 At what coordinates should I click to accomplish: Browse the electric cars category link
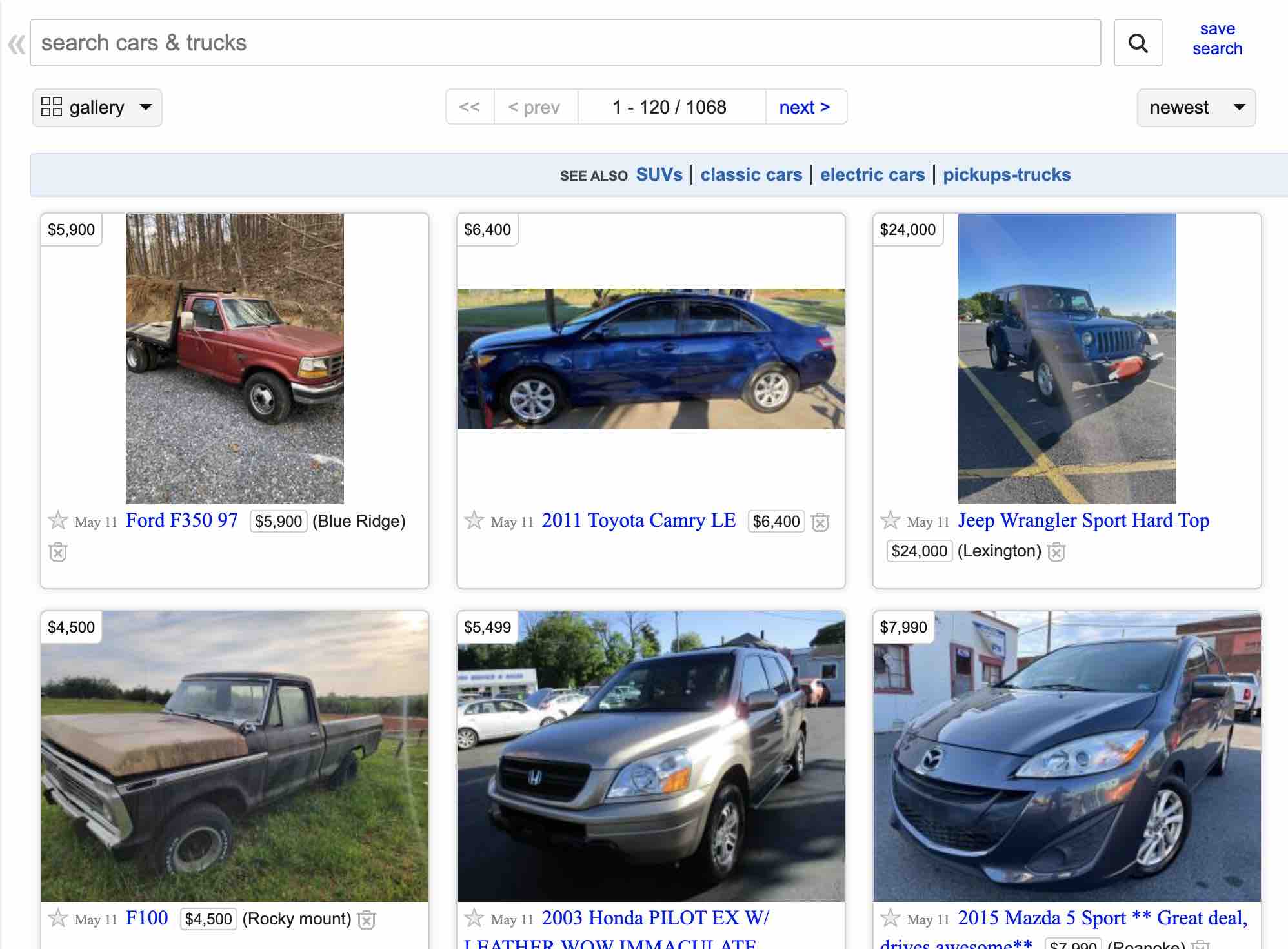(x=872, y=175)
